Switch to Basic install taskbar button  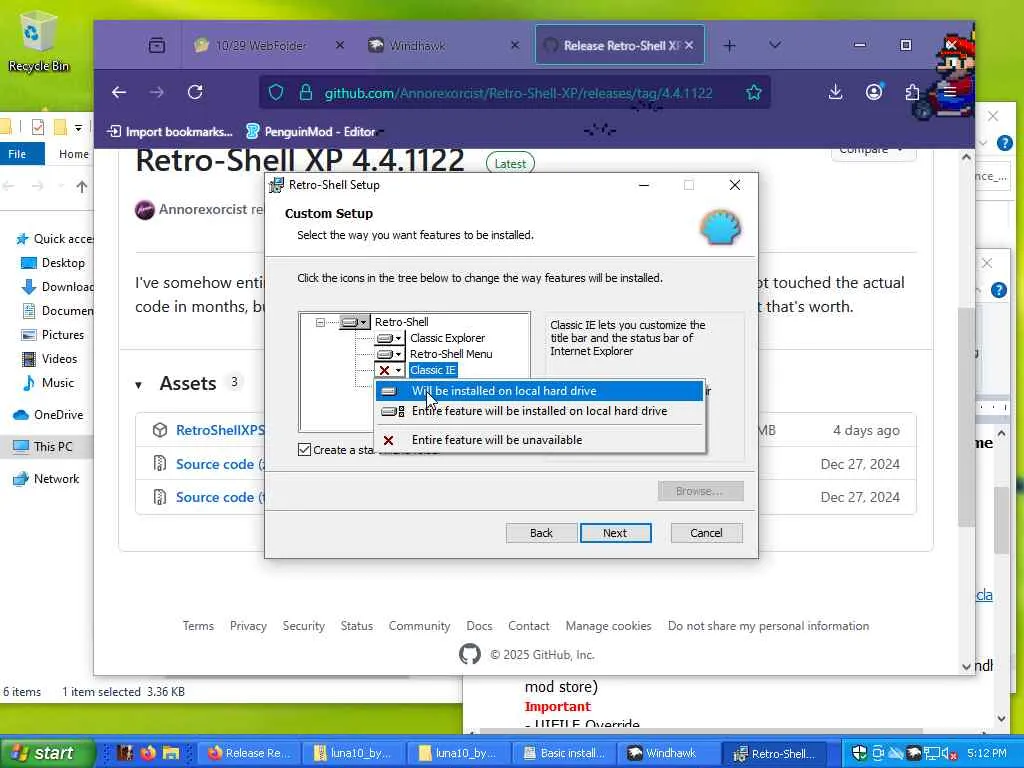click(564, 753)
